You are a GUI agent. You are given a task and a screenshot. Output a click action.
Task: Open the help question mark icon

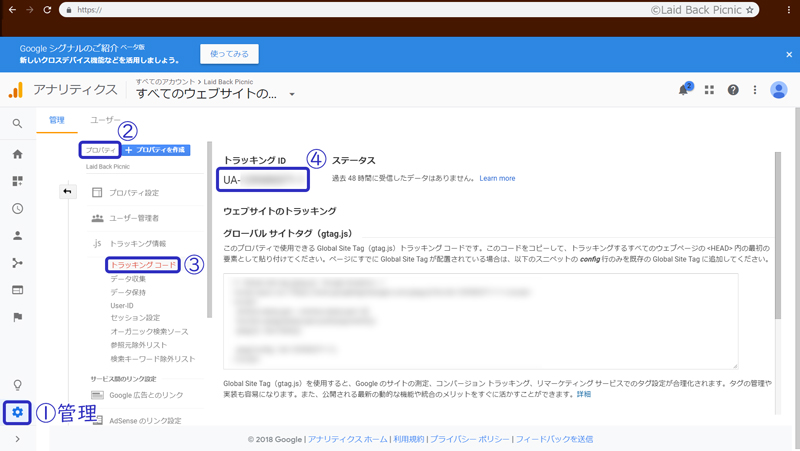[733, 90]
